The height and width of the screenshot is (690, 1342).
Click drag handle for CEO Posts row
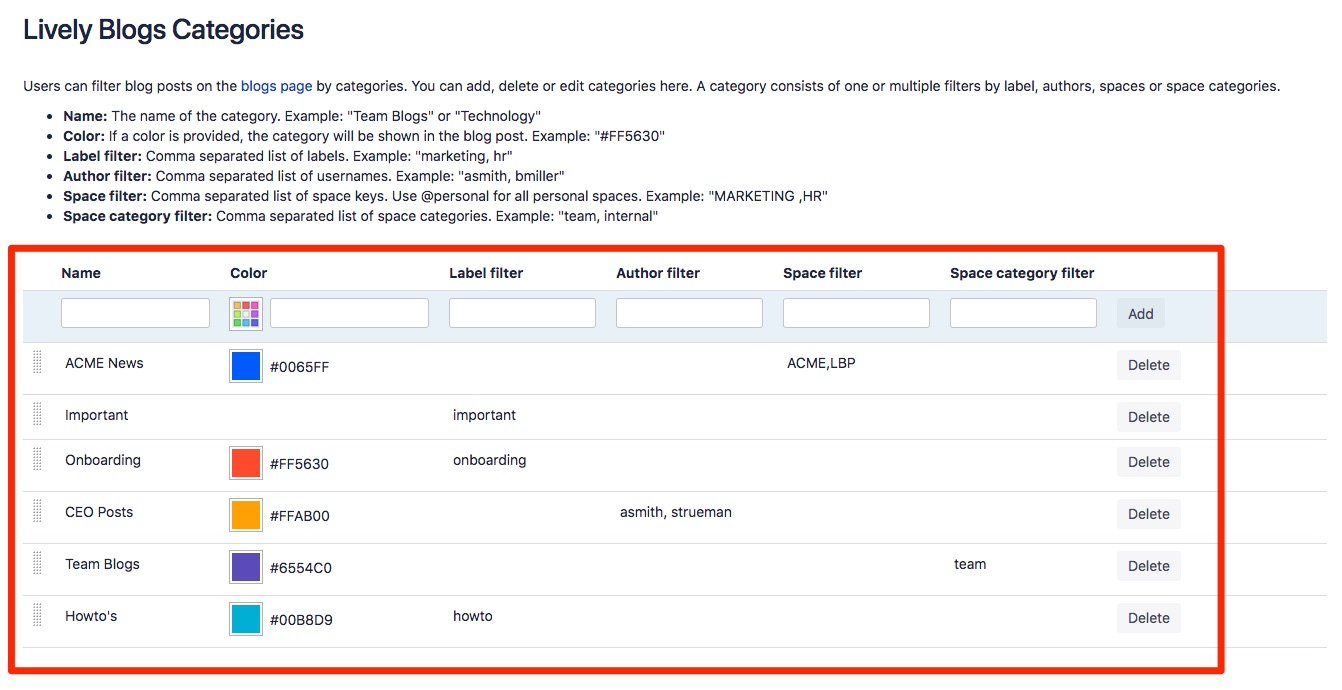[37, 512]
